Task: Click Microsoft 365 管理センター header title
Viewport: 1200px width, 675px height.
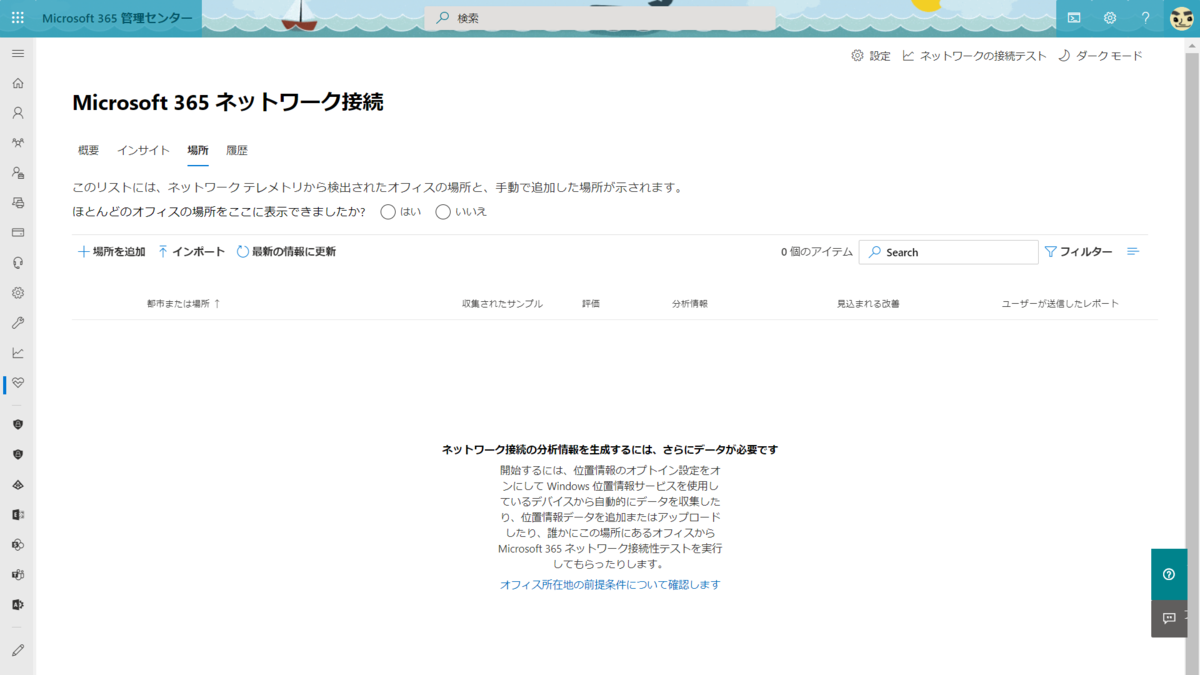Action: (117, 18)
